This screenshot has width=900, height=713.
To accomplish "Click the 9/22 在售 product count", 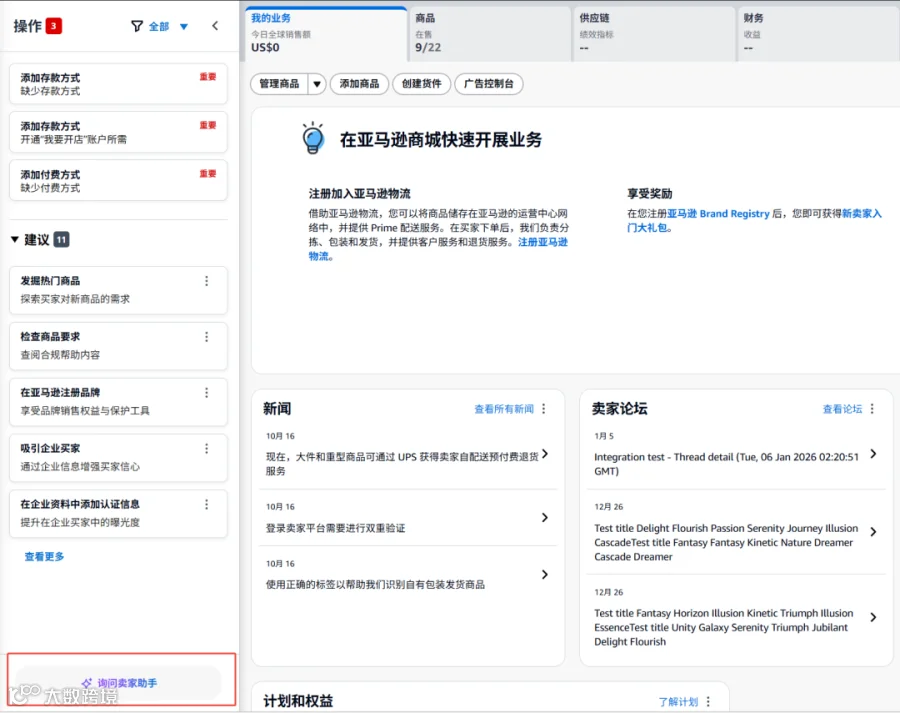I will [428, 48].
